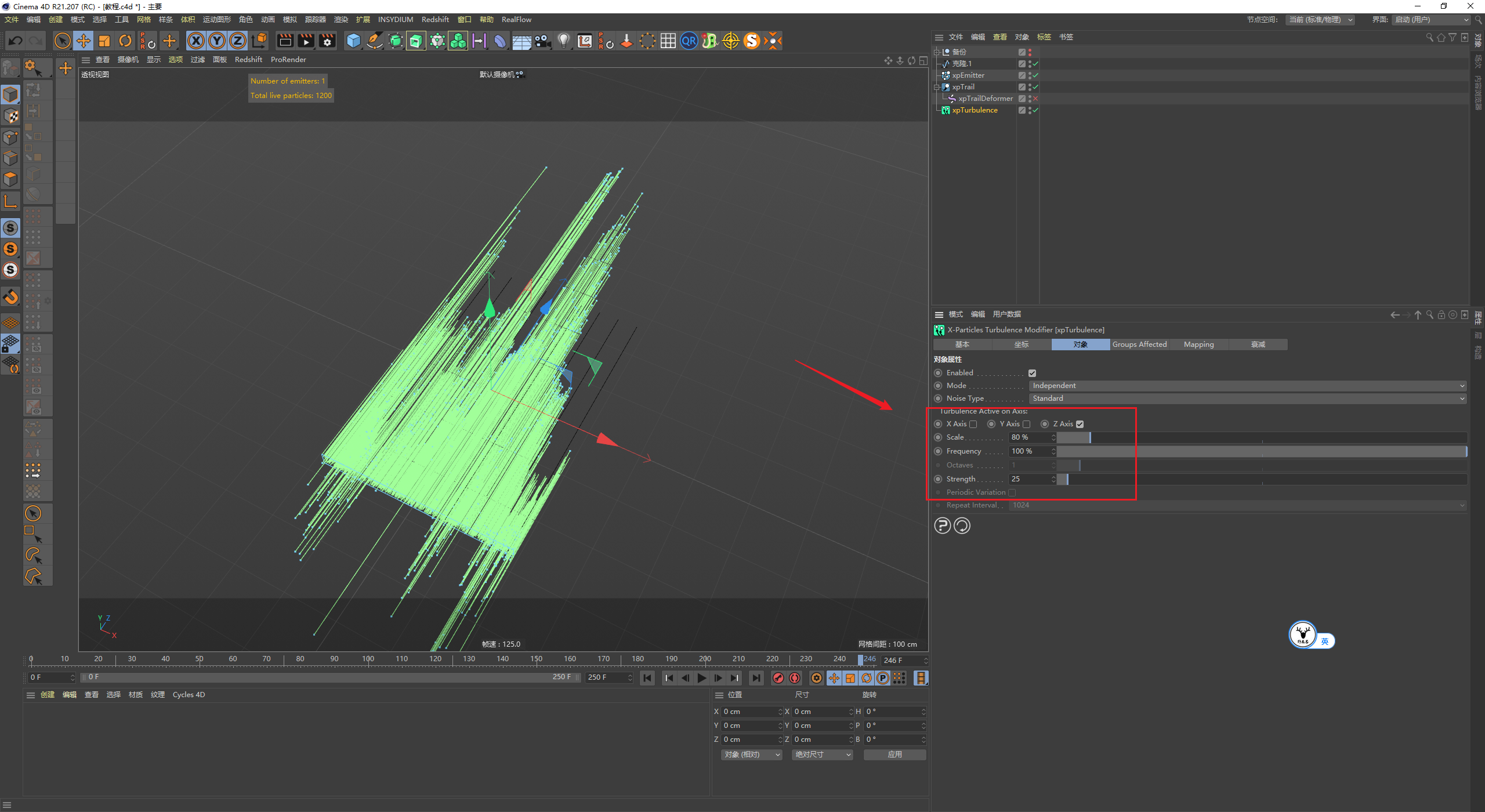
Task: Click the Light bulb object icon
Action: [563, 41]
